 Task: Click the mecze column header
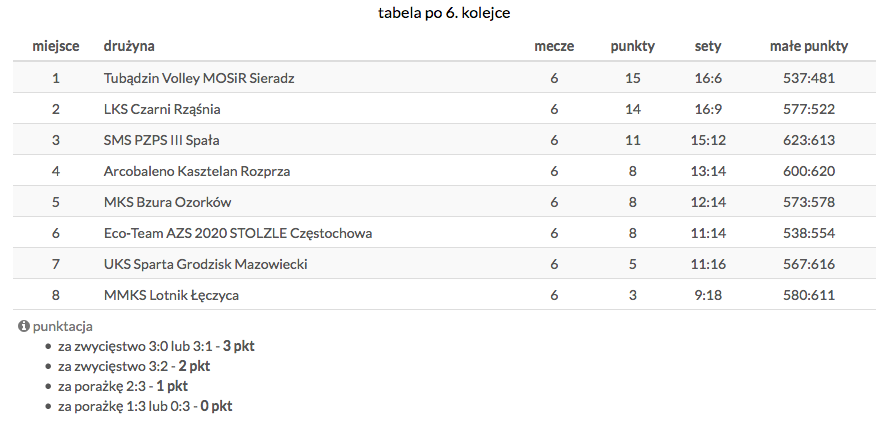(554, 46)
